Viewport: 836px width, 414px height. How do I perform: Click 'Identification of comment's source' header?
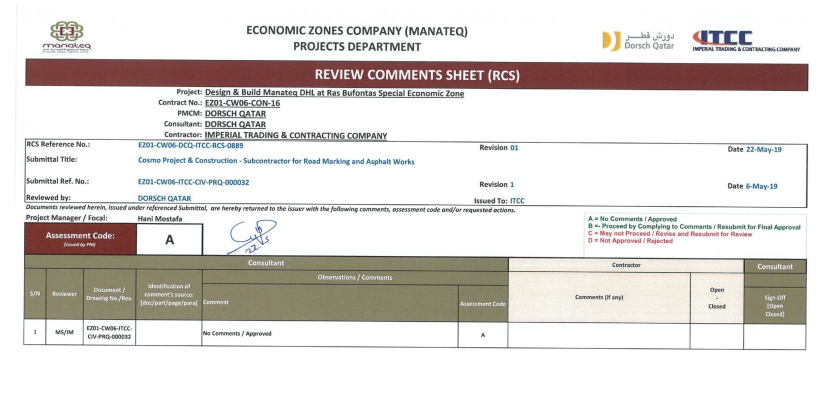[x=168, y=294]
